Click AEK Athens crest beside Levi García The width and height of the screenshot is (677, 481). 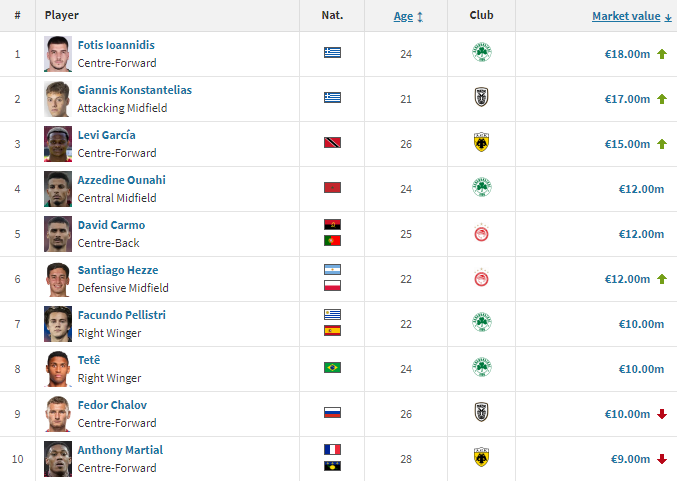point(481,143)
